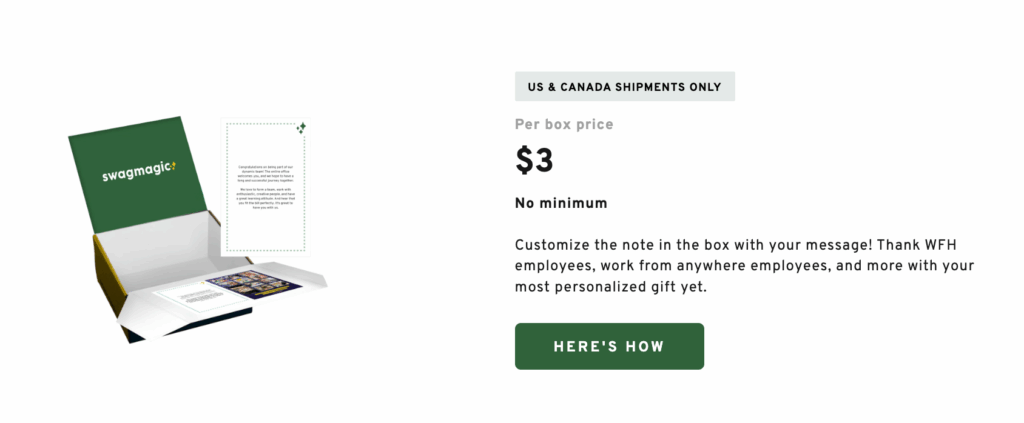The image size is (1024, 423).
Task: Click the sparkle icon on the note card
Action: coord(301,128)
